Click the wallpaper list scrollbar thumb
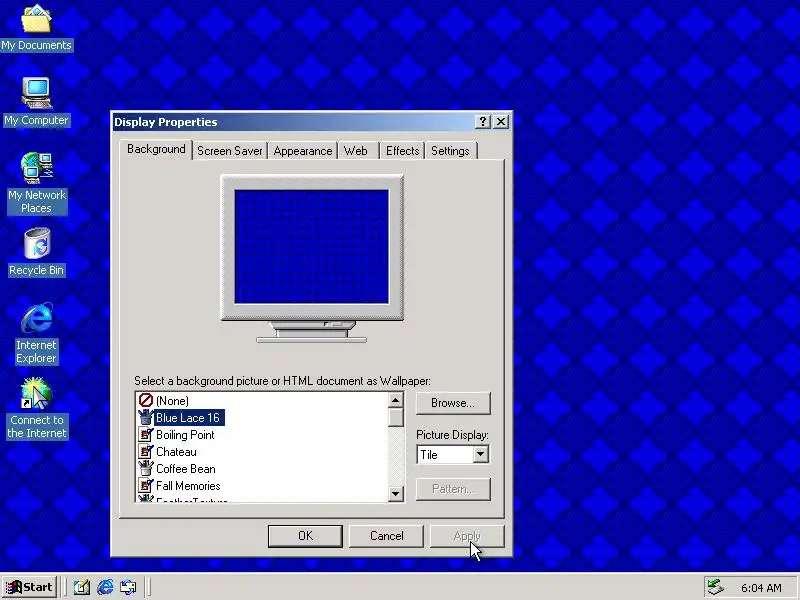 [395, 417]
